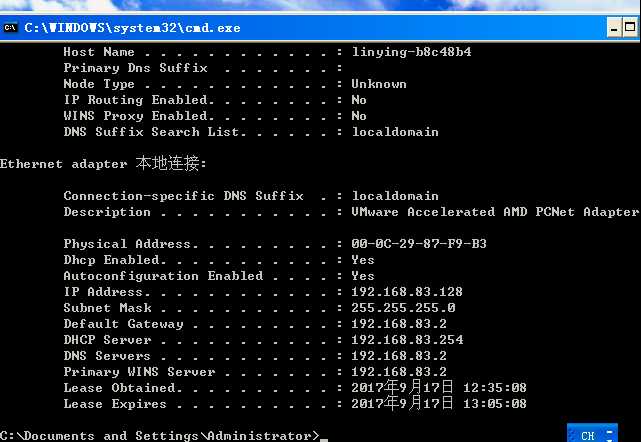Click Lease Obtained time 12:35:08
641x442 pixels.
(495, 387)
